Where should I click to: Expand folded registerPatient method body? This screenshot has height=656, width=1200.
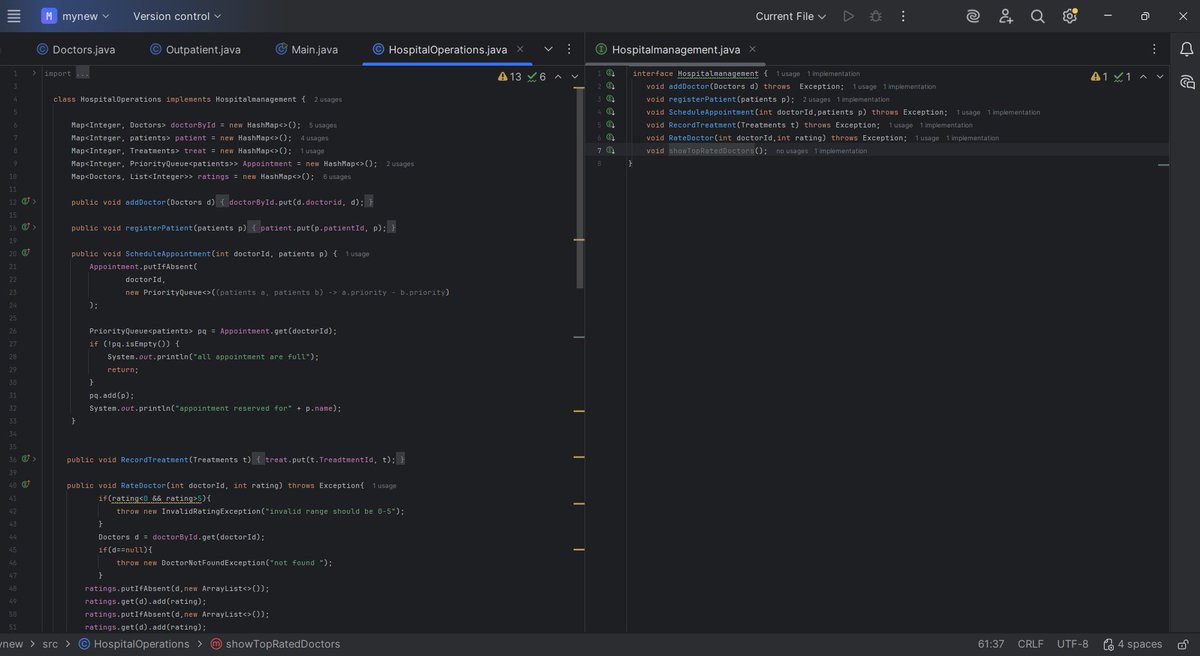(34, 228)
